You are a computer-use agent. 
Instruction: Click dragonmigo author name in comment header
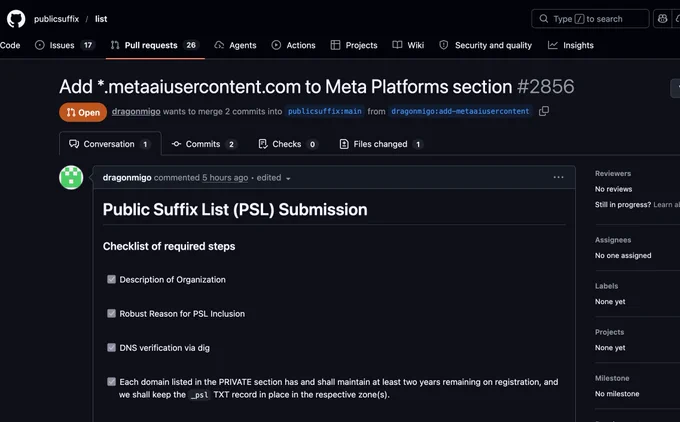[x=127, y=177]
